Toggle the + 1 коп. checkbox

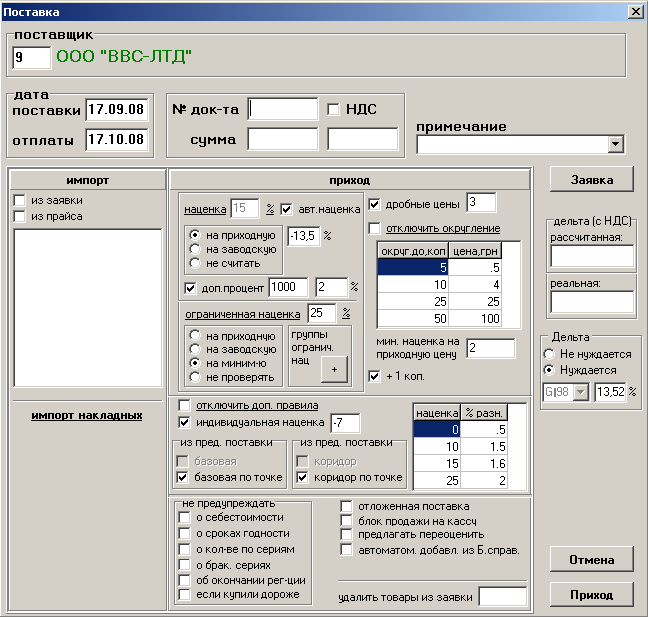point(374,376)
